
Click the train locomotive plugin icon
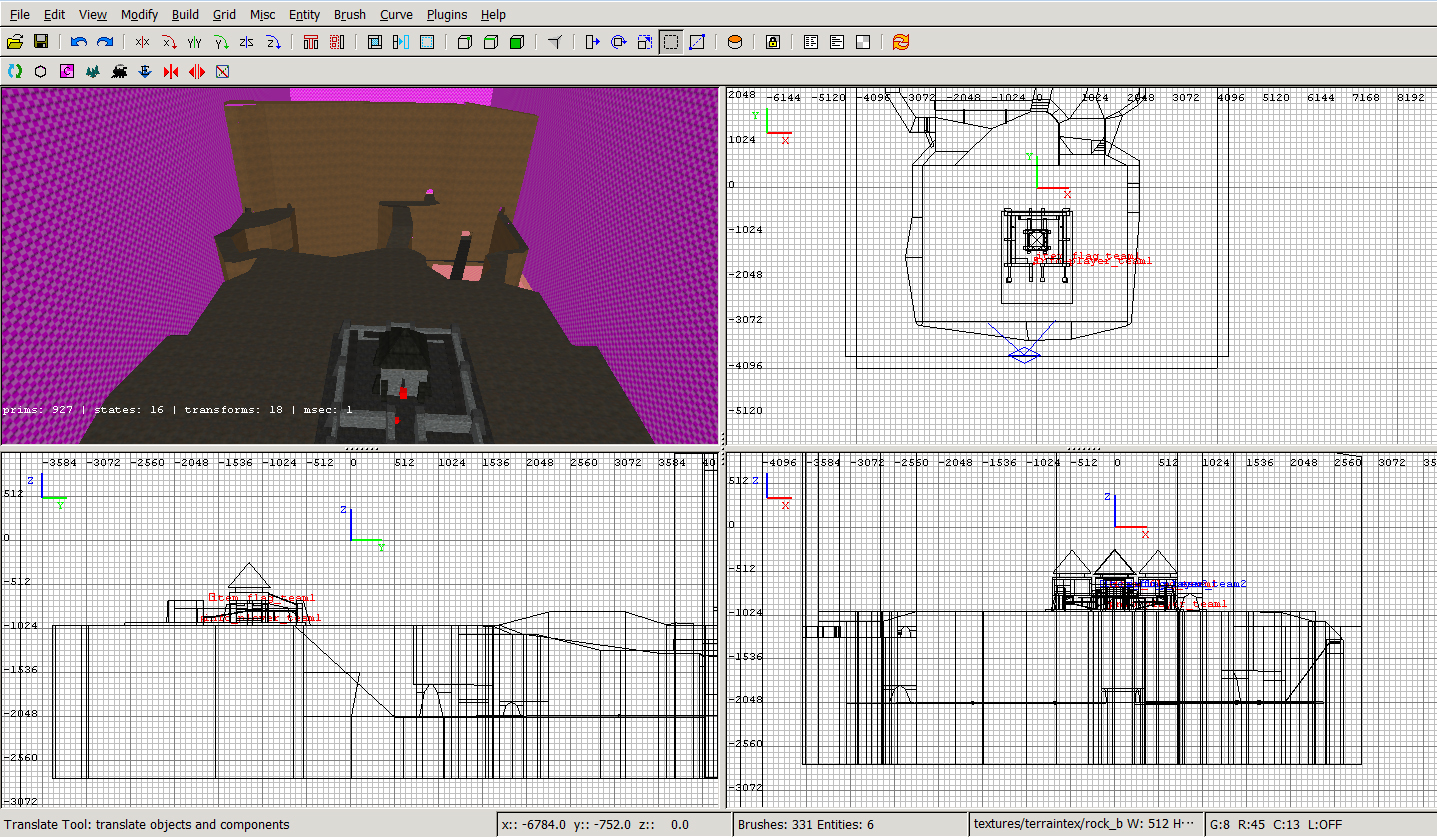[x=119, y=71]
